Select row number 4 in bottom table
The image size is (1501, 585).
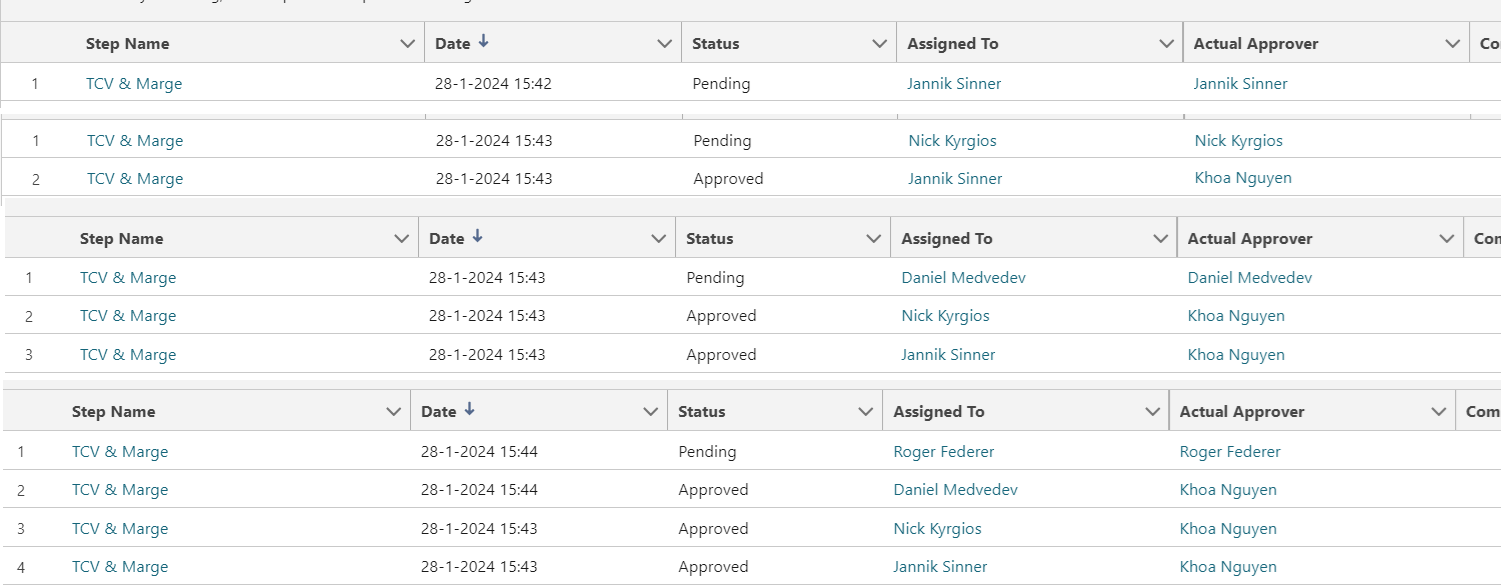tap(21, 567)
